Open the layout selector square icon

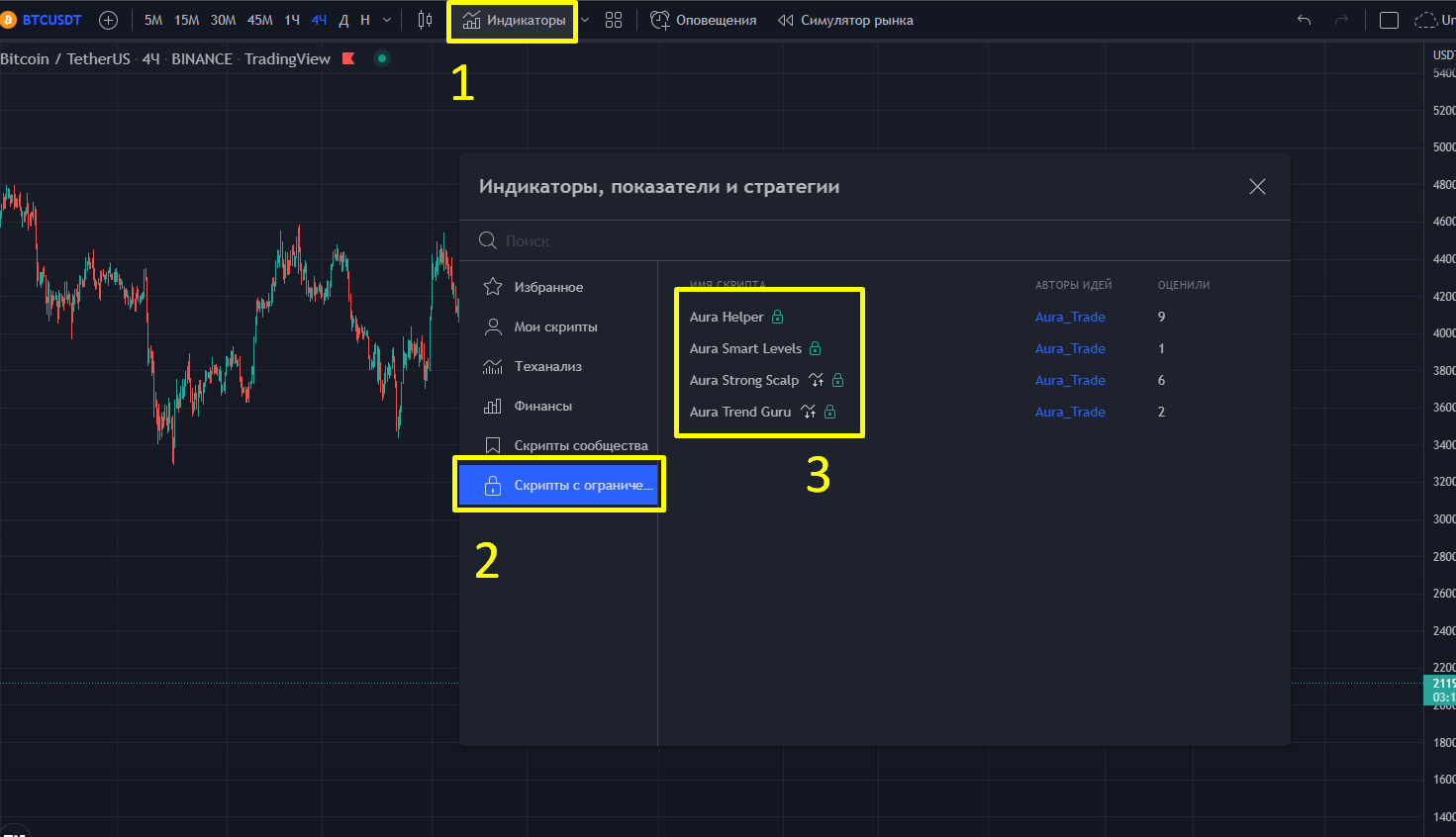(1389, 20)
